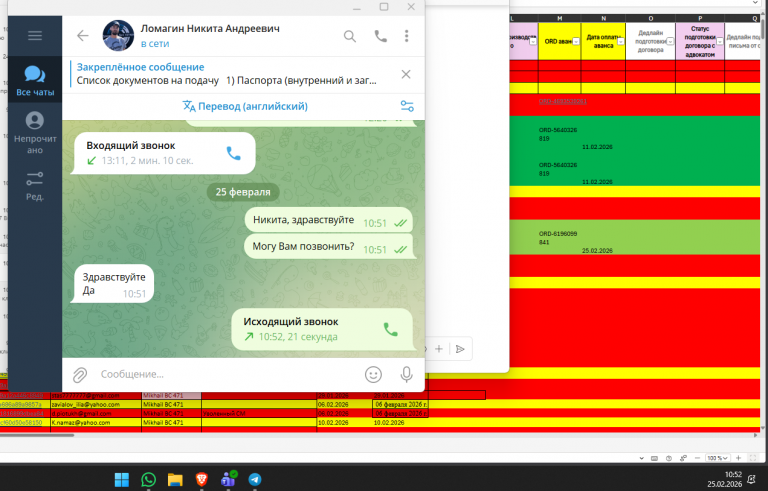Select the Все чаты folder
This screenshot has width=768, height=491.
(35, 80)
